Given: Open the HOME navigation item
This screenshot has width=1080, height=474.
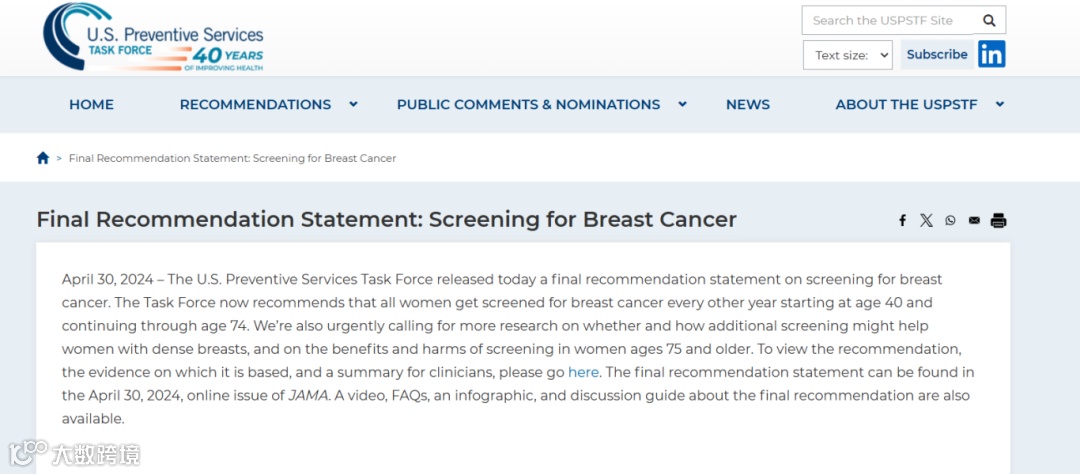Looking at the screenshot, I should click(x=91, y=104).
